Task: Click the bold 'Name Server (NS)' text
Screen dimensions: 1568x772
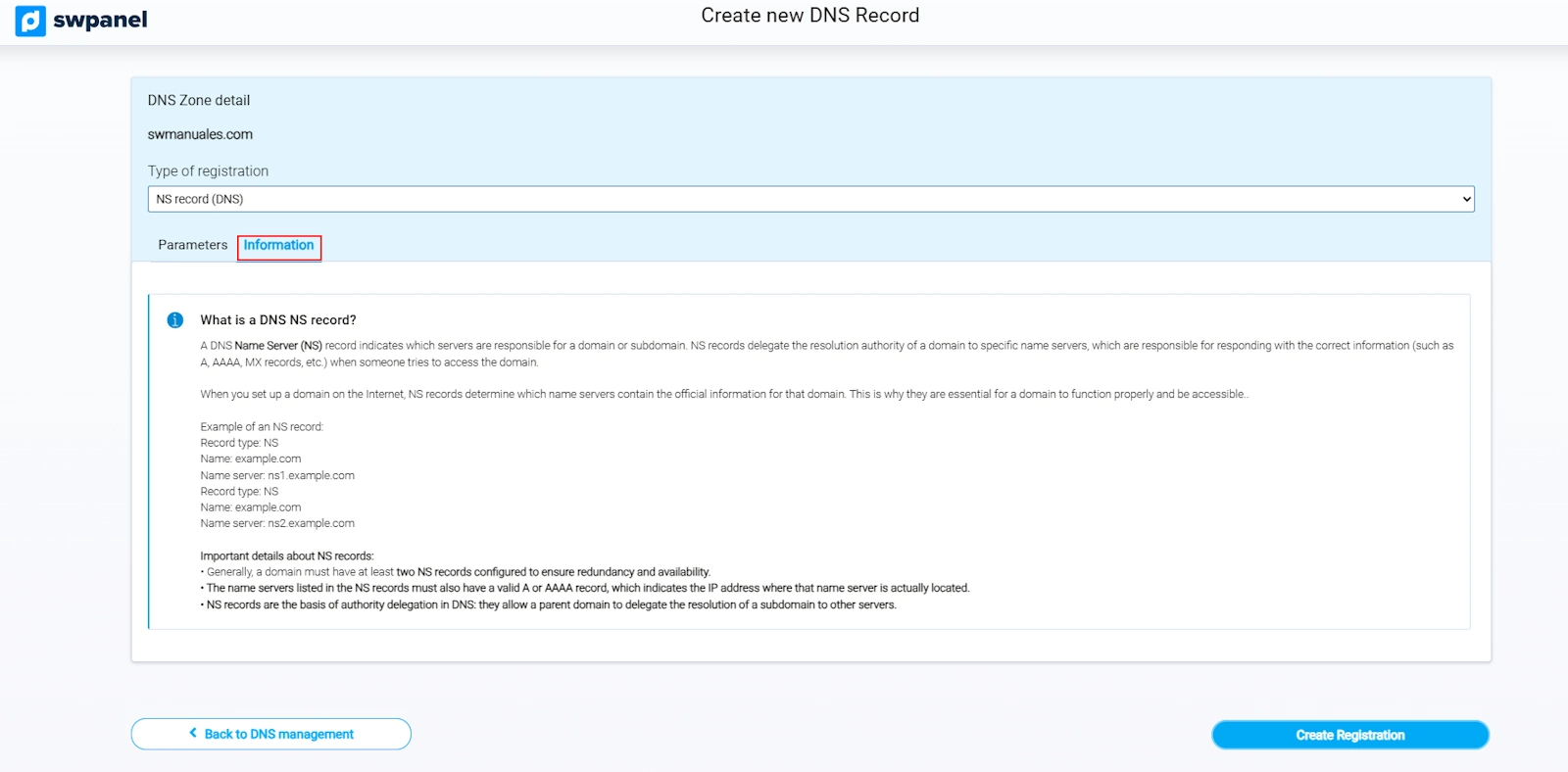Action: (x=278, y=346)
